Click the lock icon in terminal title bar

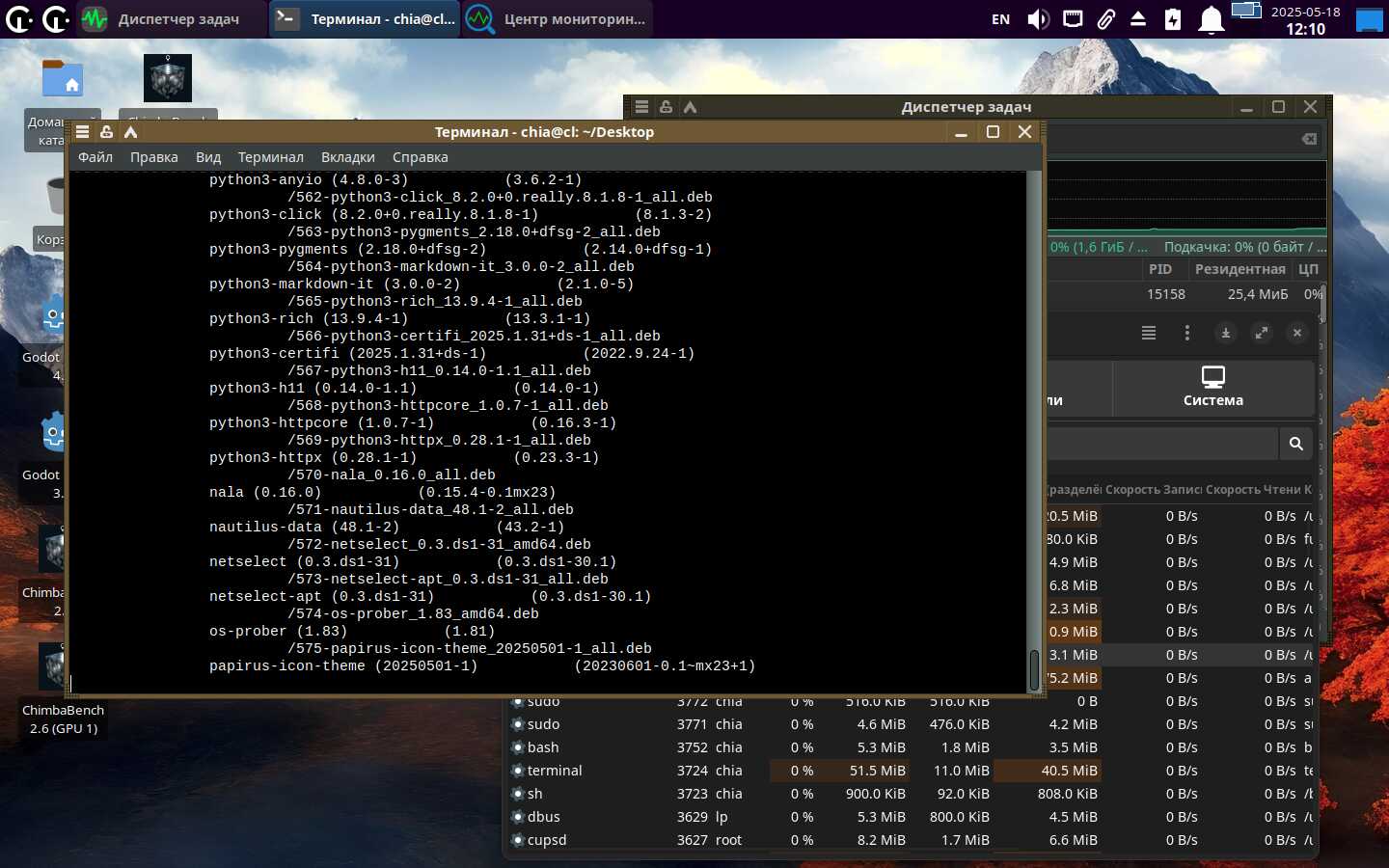[106, 132]
